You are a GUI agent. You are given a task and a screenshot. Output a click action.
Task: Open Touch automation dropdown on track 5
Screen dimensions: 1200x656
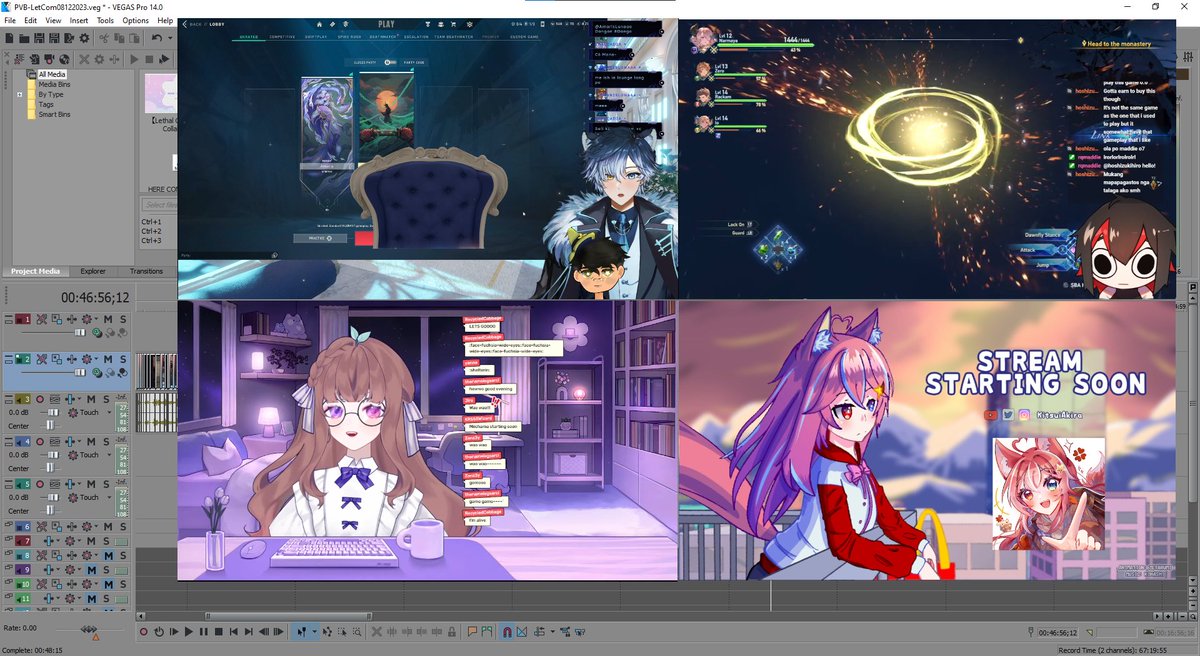click(109, 497)
